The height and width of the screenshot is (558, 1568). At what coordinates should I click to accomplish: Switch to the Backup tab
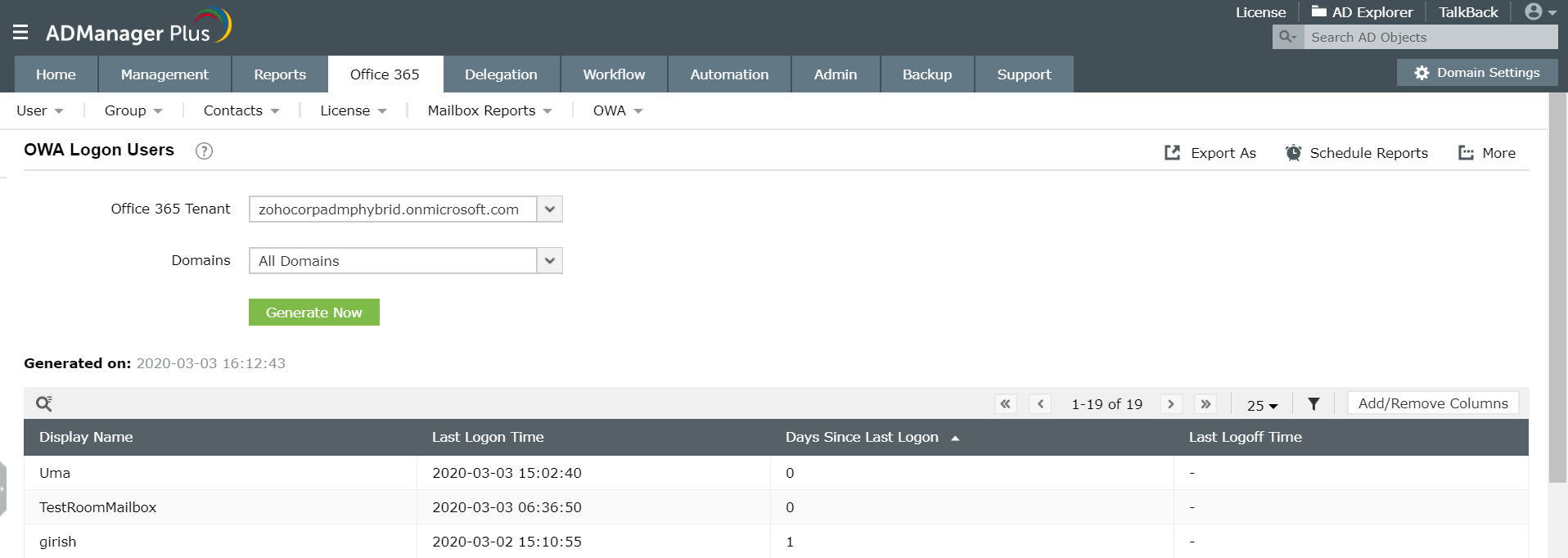point(927,74)
